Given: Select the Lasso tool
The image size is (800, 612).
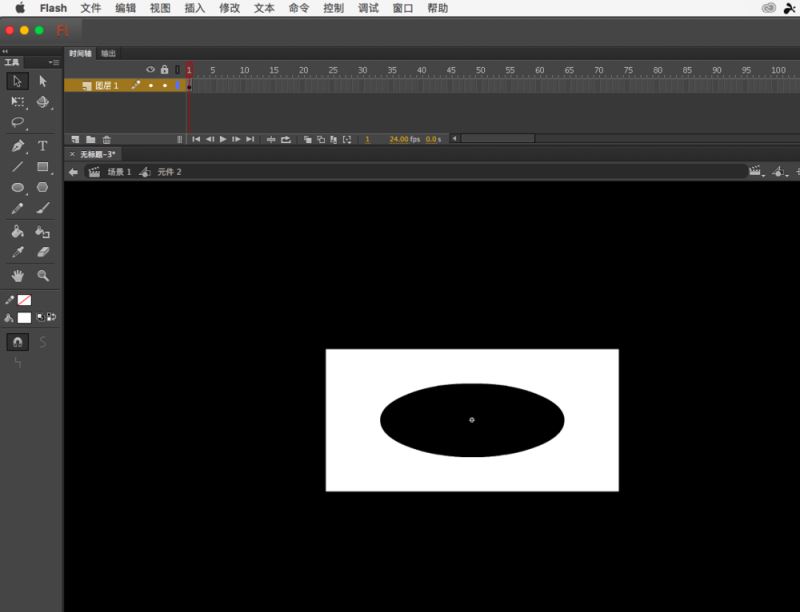Looking at the screenshot, I should click(18, 122).
